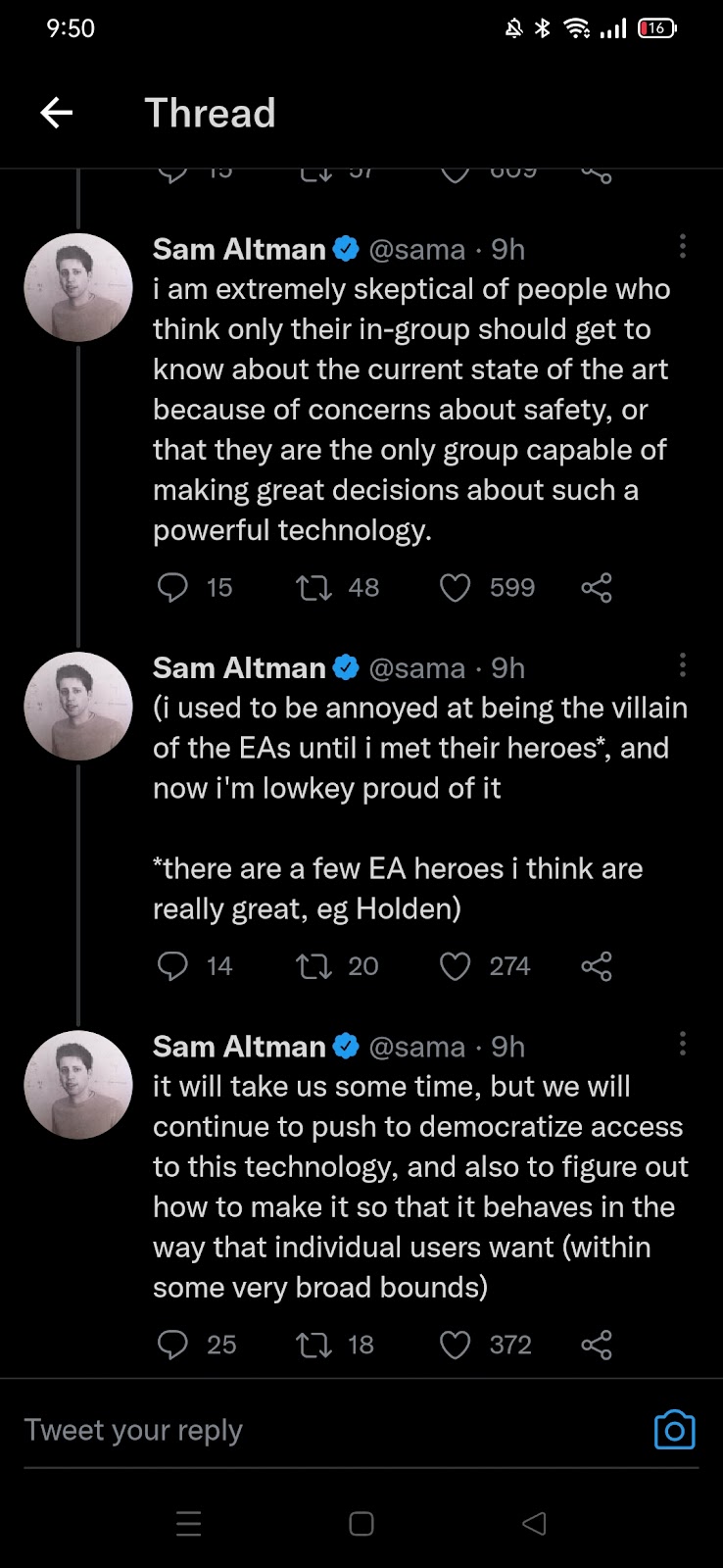Retweet the tweet with 48 retweets
The height and width of the screenshot is (1568, 723).
[x=314, y=588]
